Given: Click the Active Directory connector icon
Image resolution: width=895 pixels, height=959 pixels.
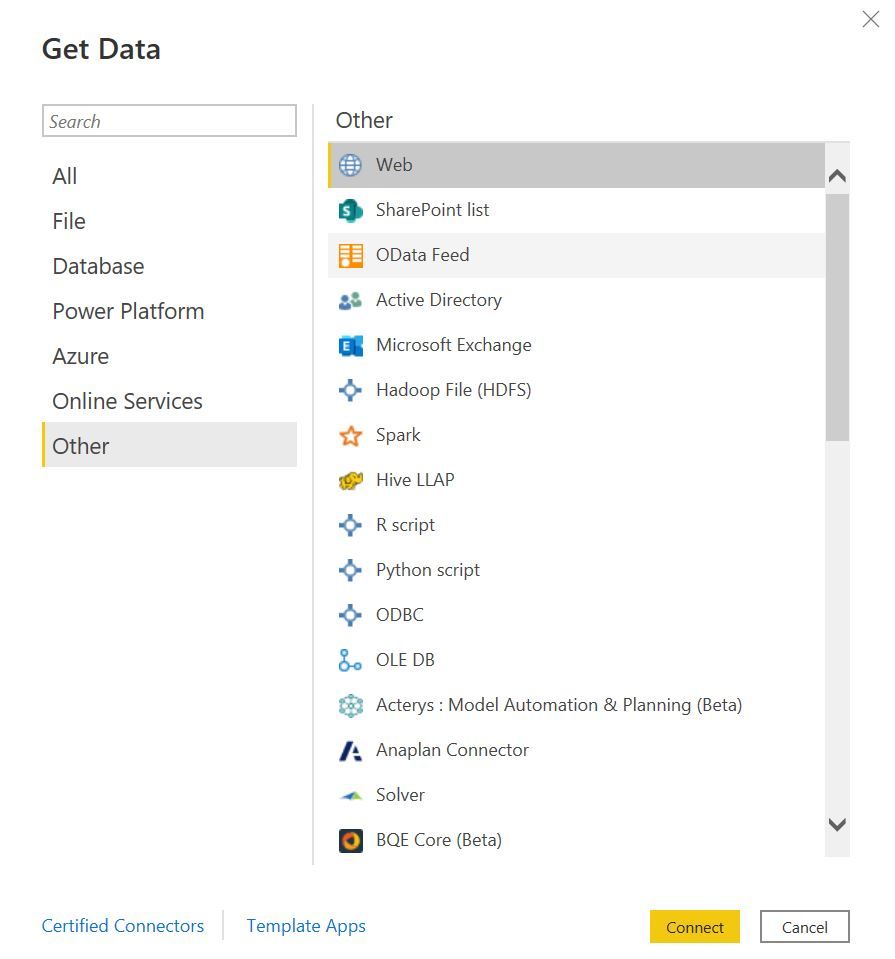Looking at the screenshot, I should pyautogui.click(x=350, y=300).
